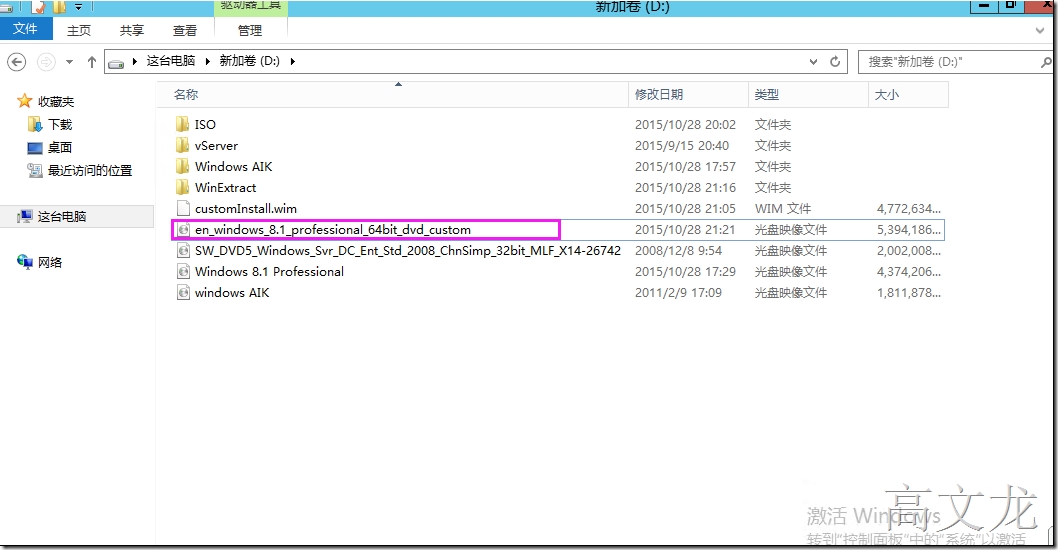Open the 文件 ribbon tab
Image resolution: width=1058 pixels, height=550 pixels.
click(26, 29)
